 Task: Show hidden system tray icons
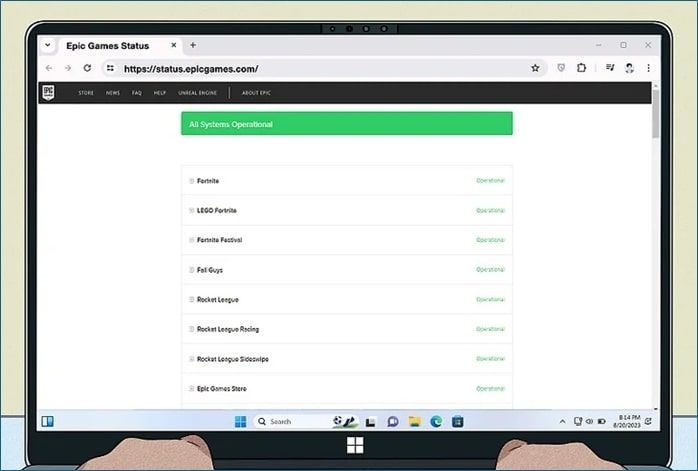tap(562, 422)
